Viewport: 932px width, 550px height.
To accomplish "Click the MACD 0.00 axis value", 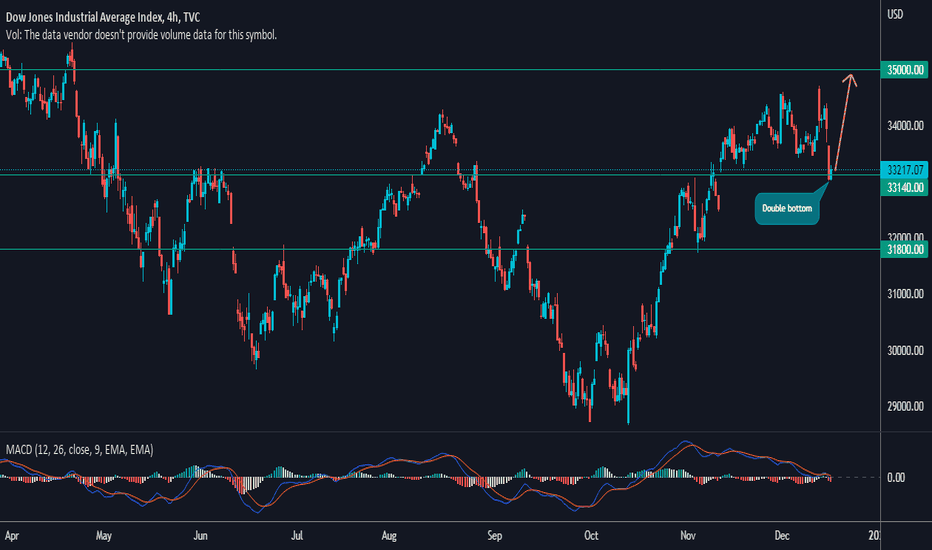I will (x=896, y=477).
